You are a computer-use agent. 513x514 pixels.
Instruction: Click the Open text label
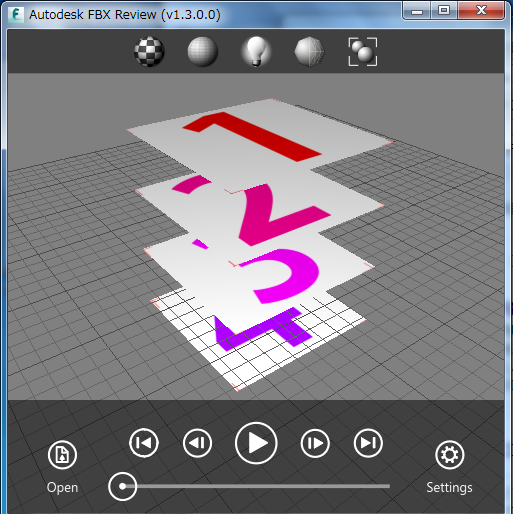(x=62, y=487)
